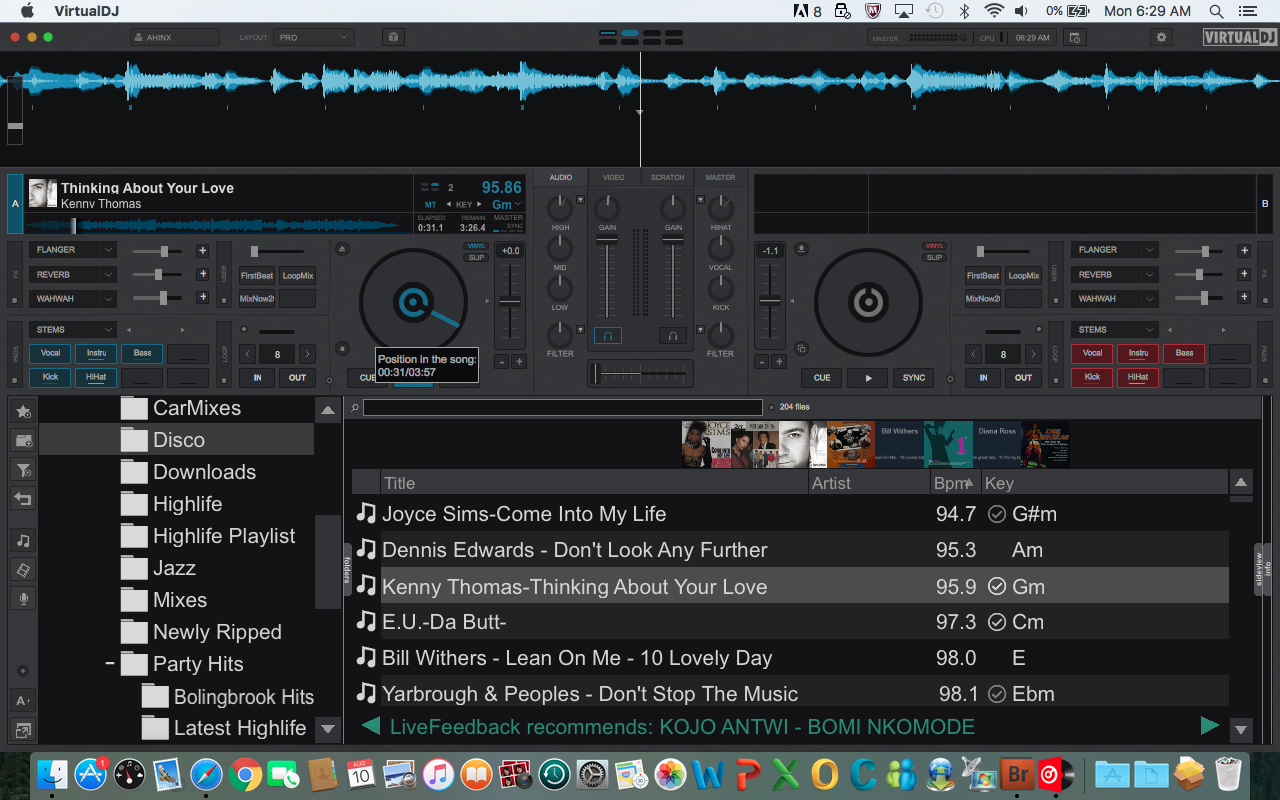Click LoopMix user button on deck B
Screen dimensions: 1280x800
click(1024, 275)
